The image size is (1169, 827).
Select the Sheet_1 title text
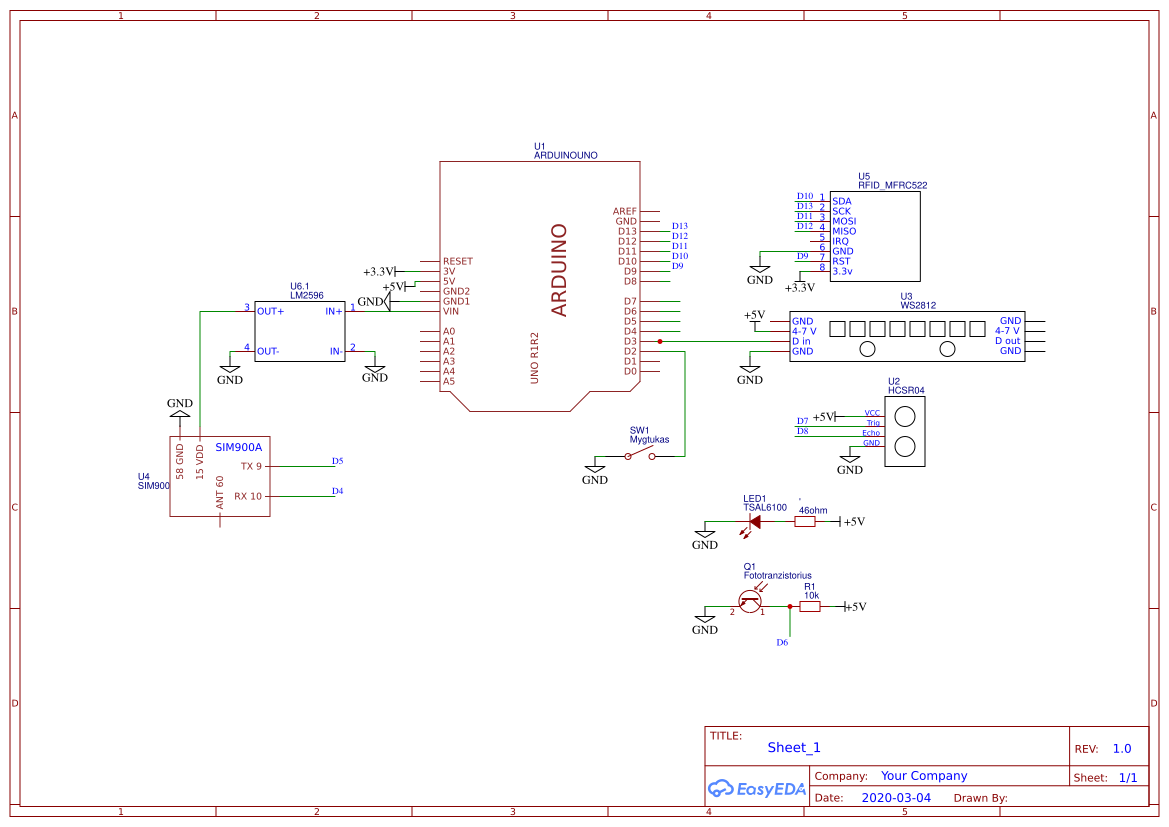tap(793, 747)
